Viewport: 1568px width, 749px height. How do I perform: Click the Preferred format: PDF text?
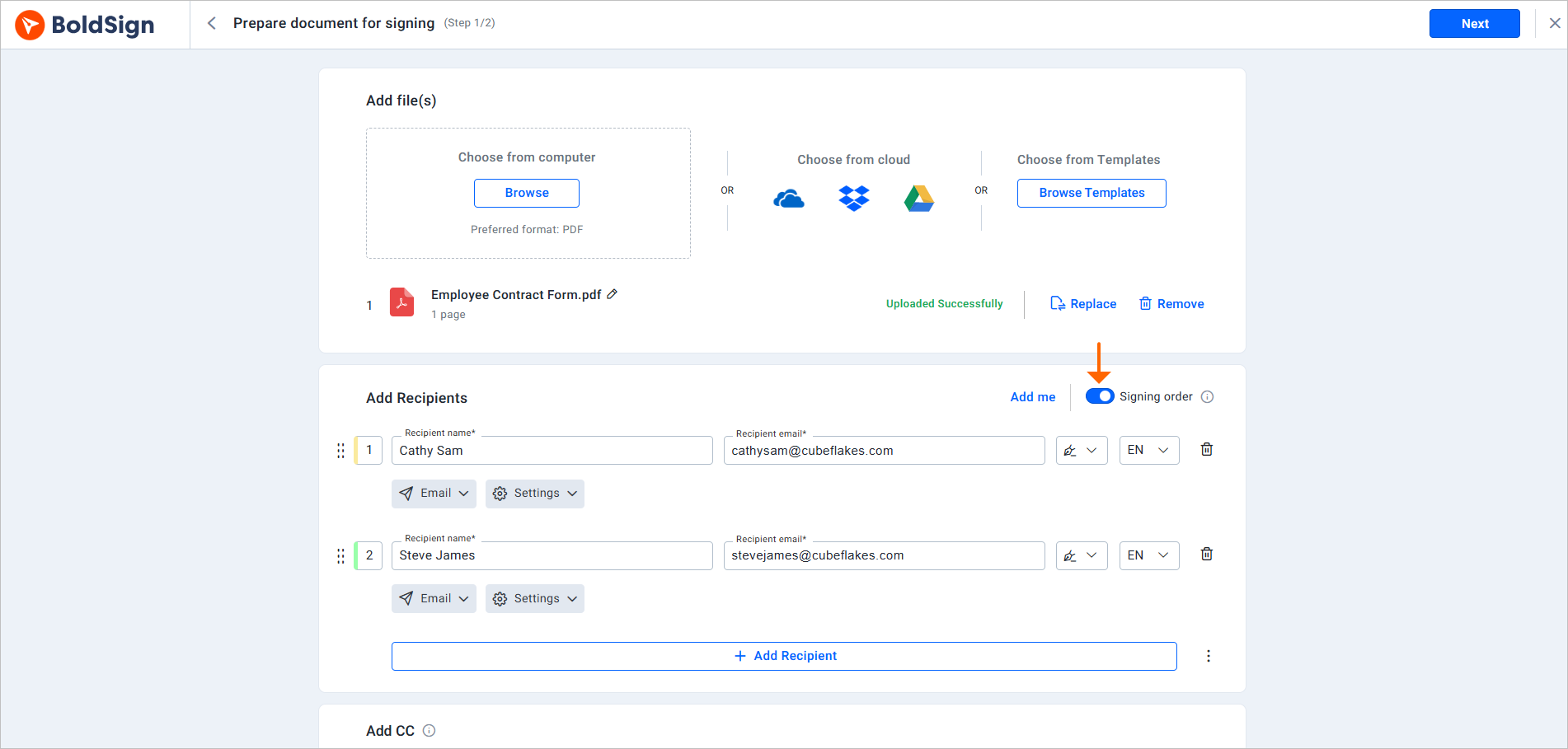527,230
